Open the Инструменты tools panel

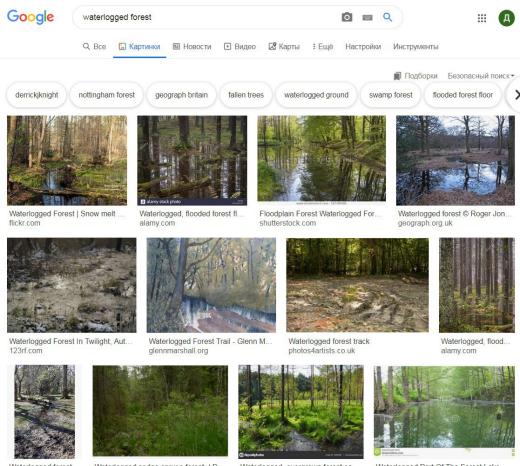pos(416,47)
